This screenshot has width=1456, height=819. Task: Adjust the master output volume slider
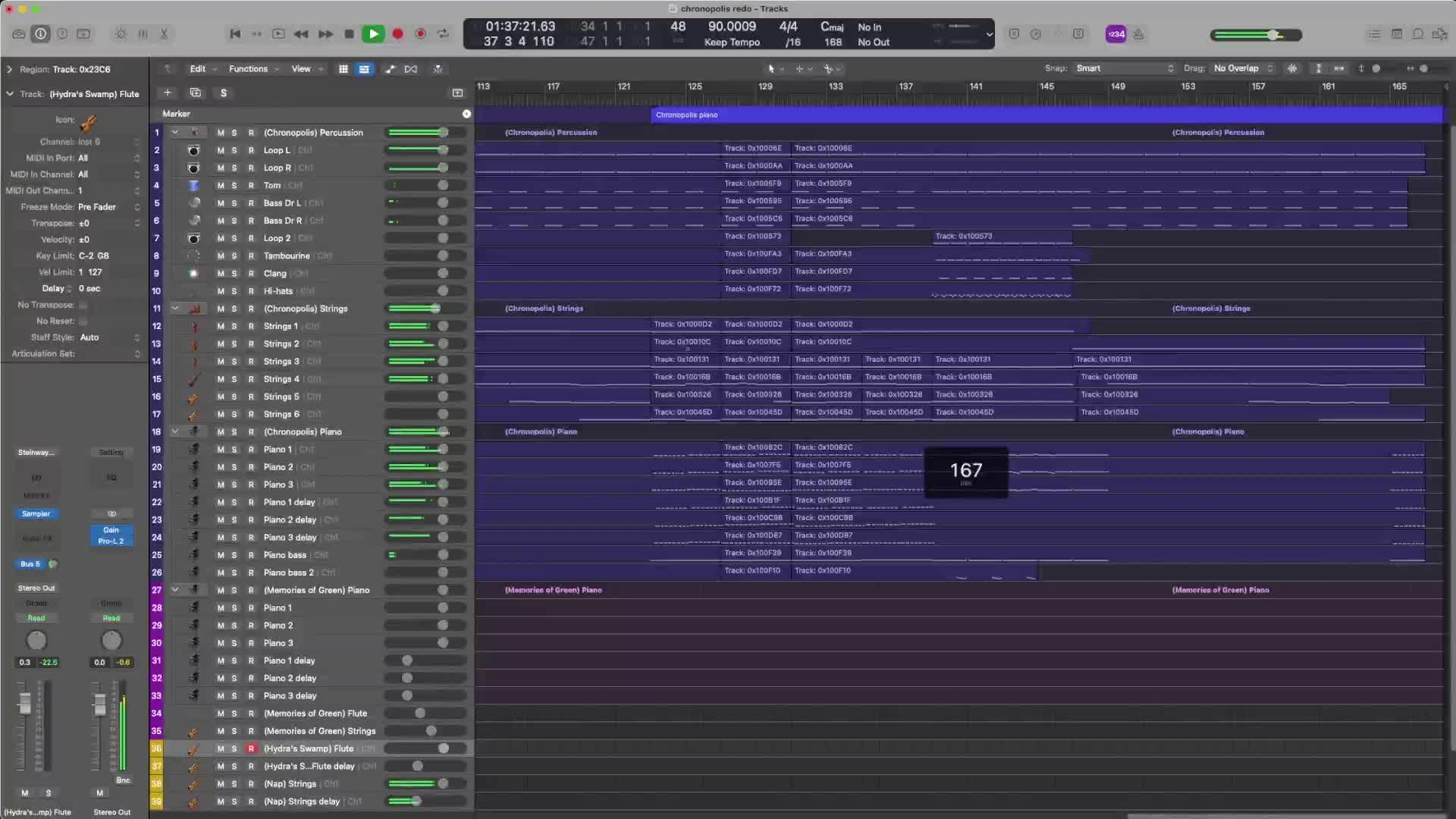coord(1274,35)
